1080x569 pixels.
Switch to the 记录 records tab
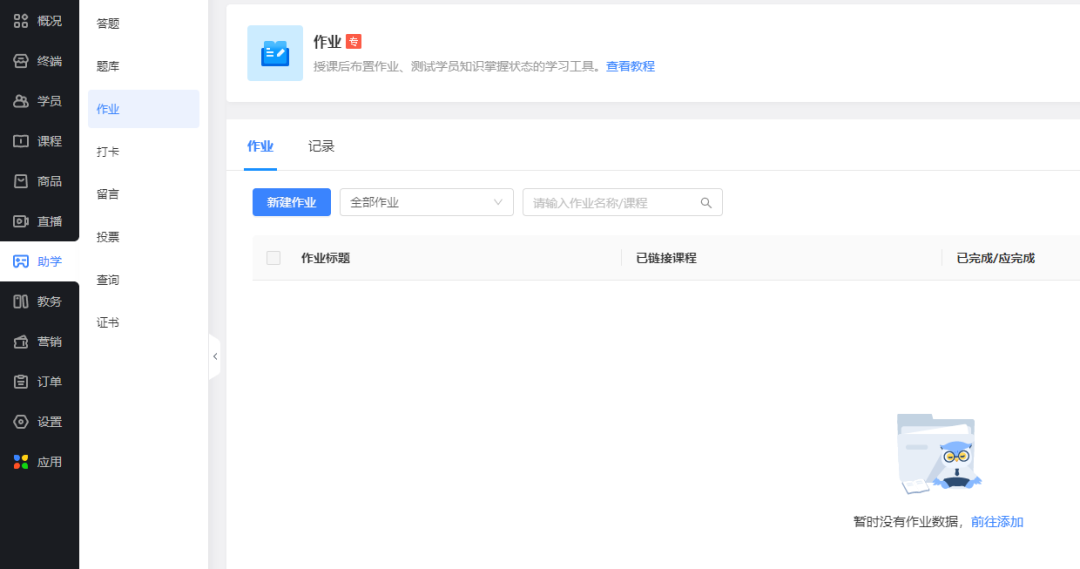point(321,146)
